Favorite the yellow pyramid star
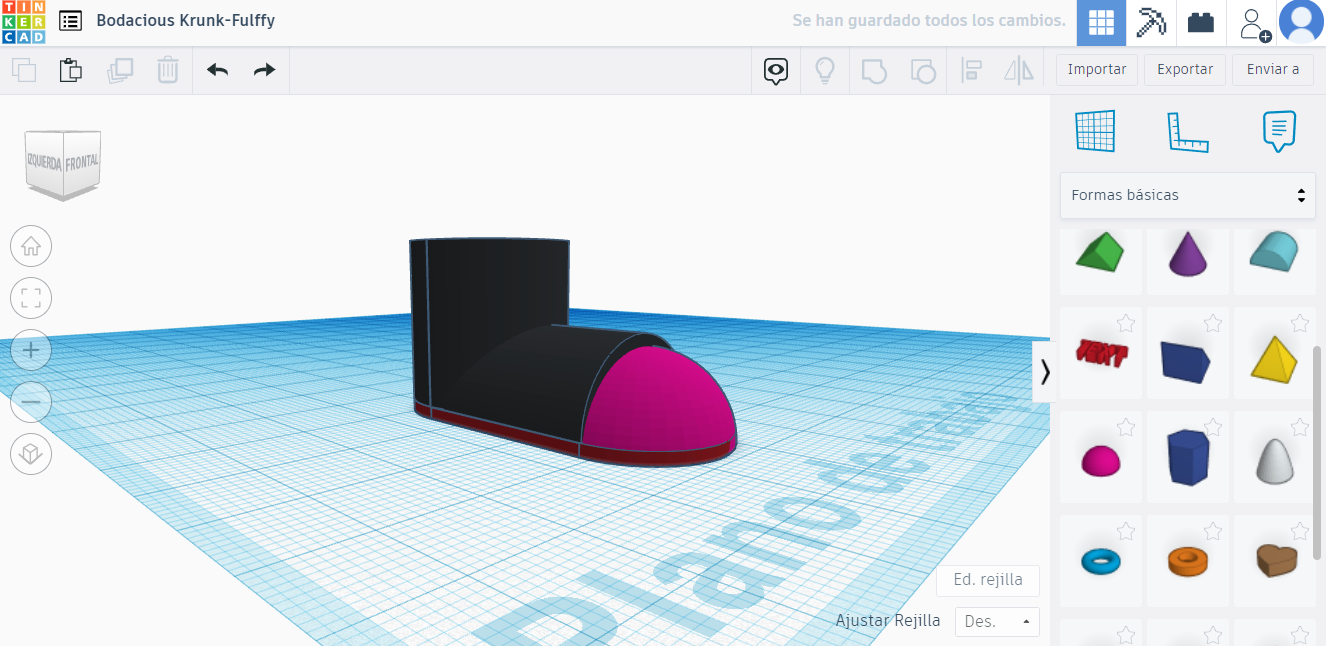The image size is (1326, 646). point(1300,323)
